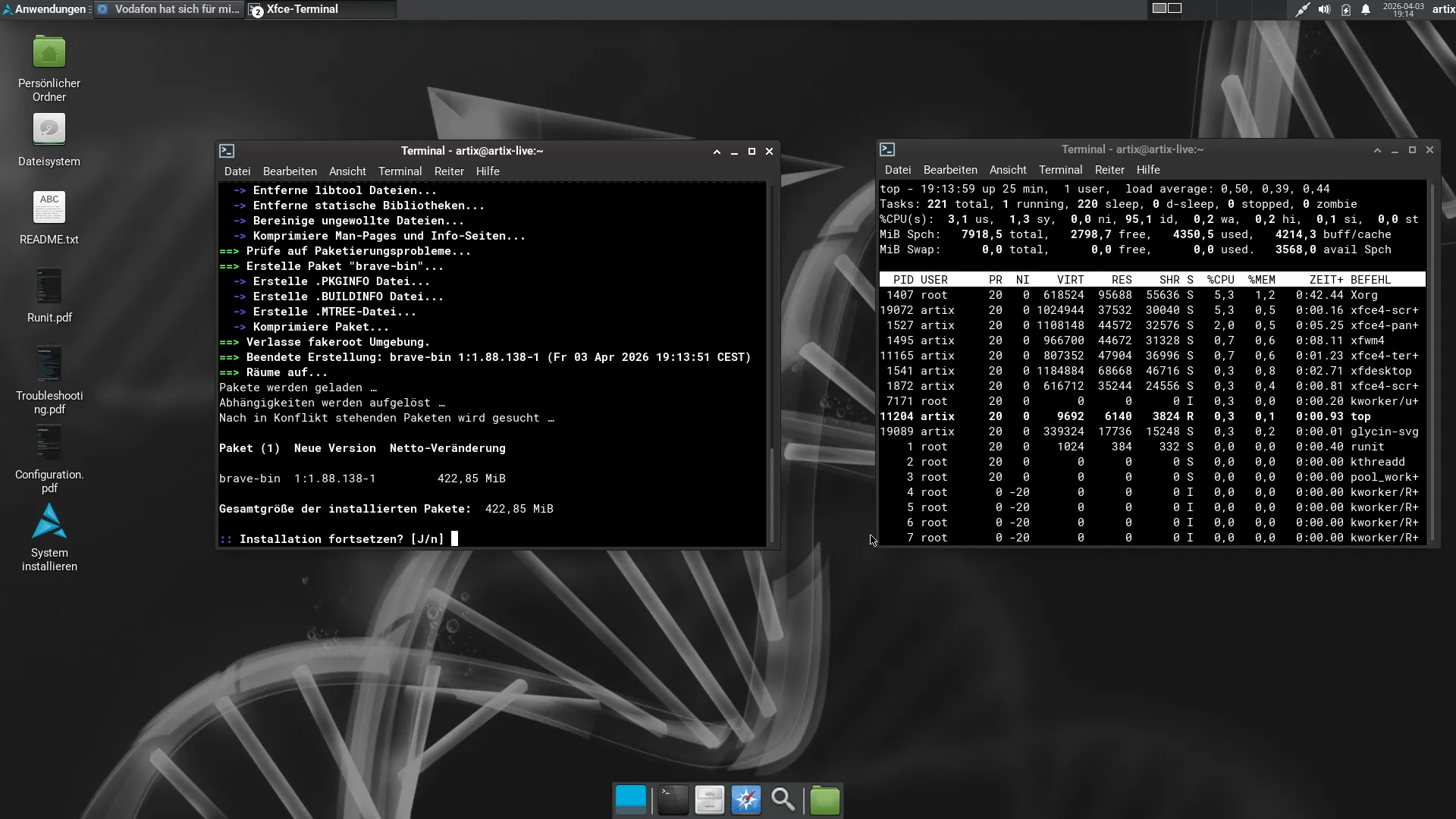This screenshot has width=1456, height=819.
Task: Switch to second workspace in pager
Action: click(x=1175, y=8)
